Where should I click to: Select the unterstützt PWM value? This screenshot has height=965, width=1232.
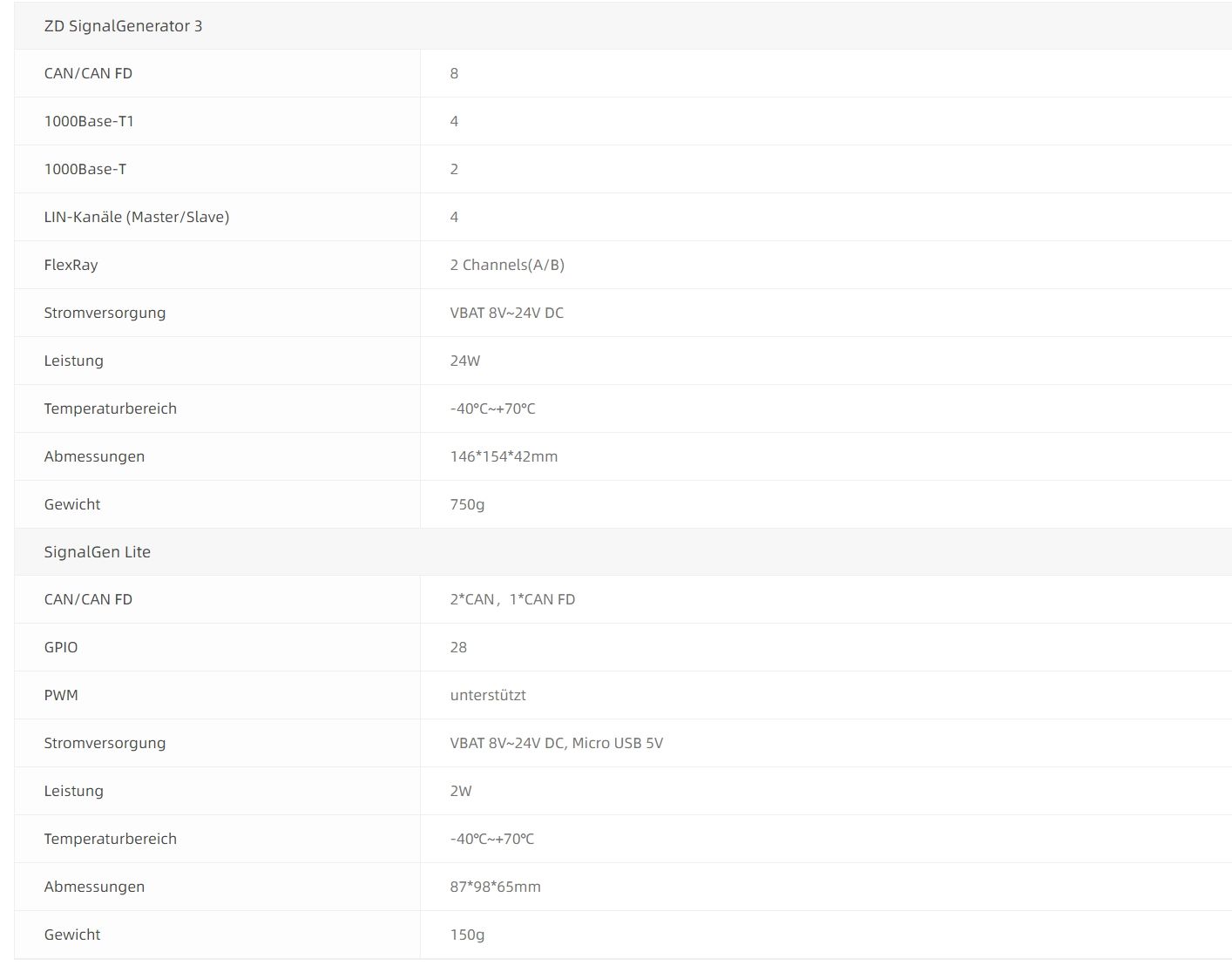(488, 695)
